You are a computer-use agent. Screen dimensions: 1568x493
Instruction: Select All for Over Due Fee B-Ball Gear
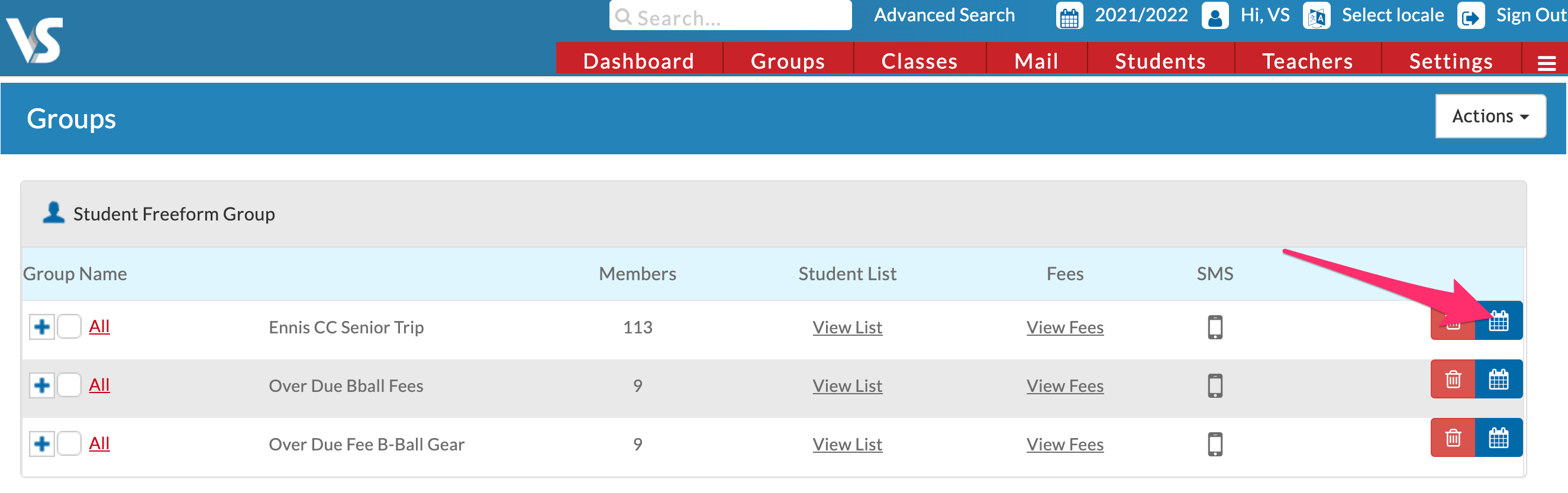tap(99, 443)
